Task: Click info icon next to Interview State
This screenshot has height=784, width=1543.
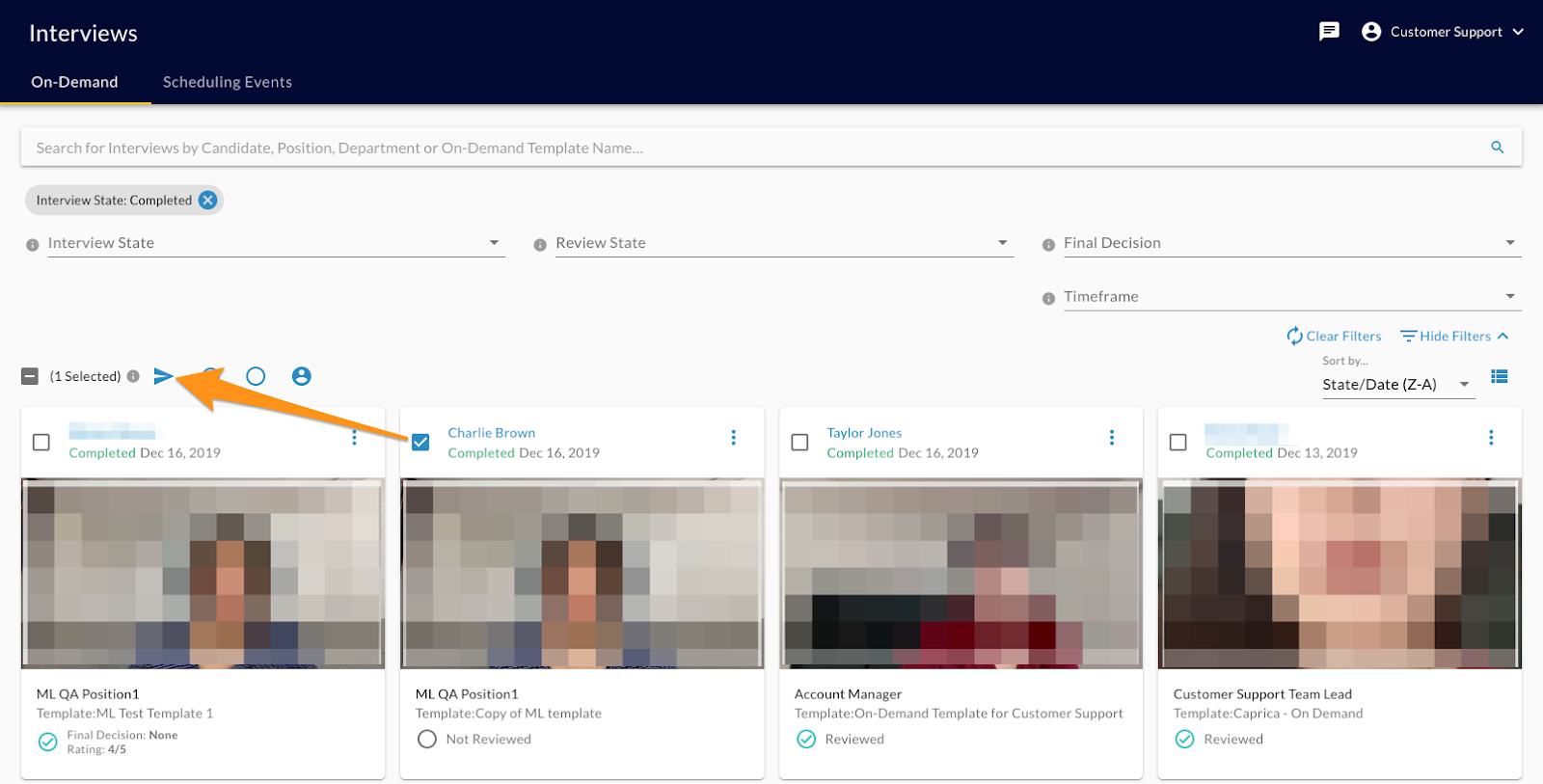Action: tap(33, 245)
